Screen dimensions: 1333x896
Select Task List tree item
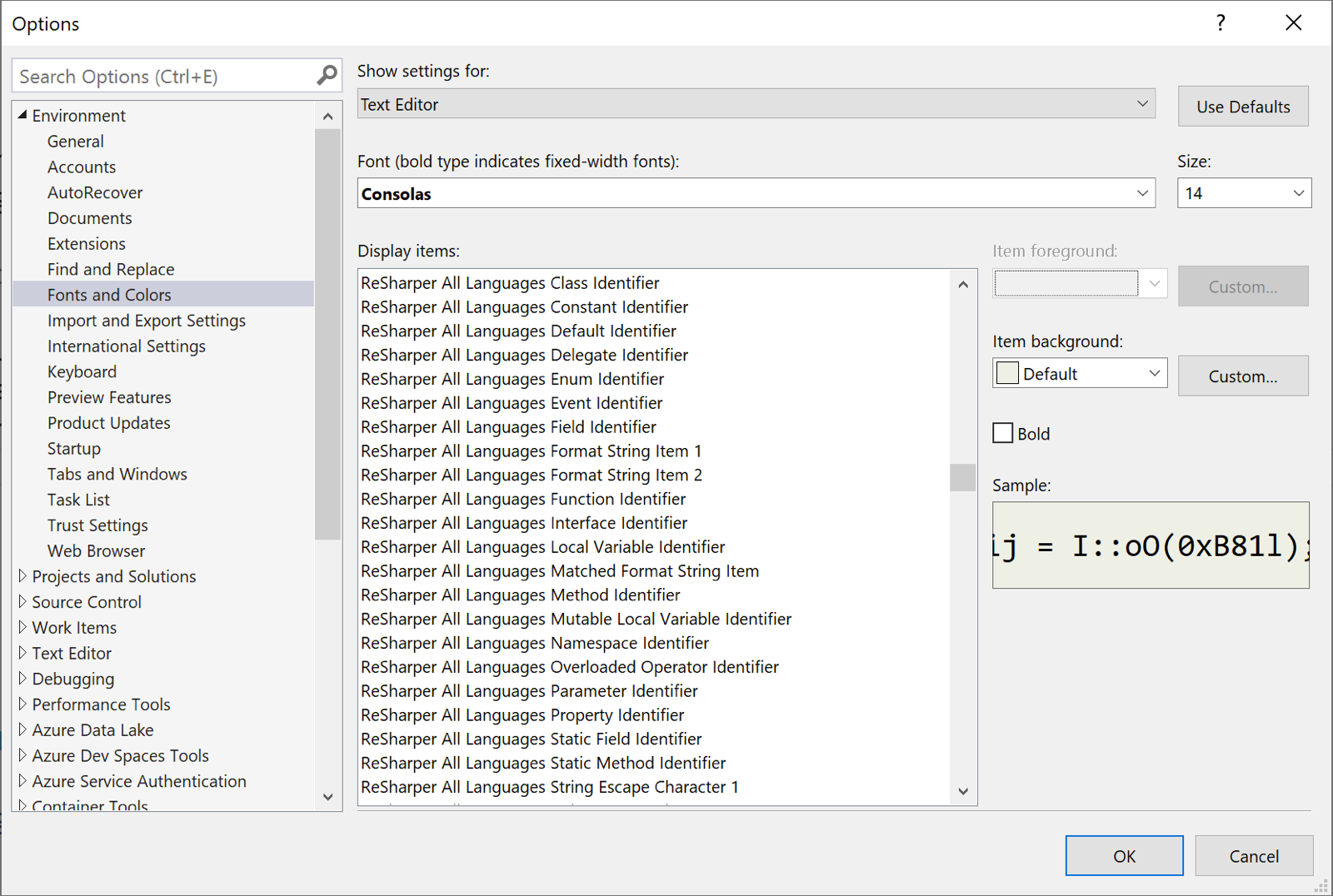[78, 500]
